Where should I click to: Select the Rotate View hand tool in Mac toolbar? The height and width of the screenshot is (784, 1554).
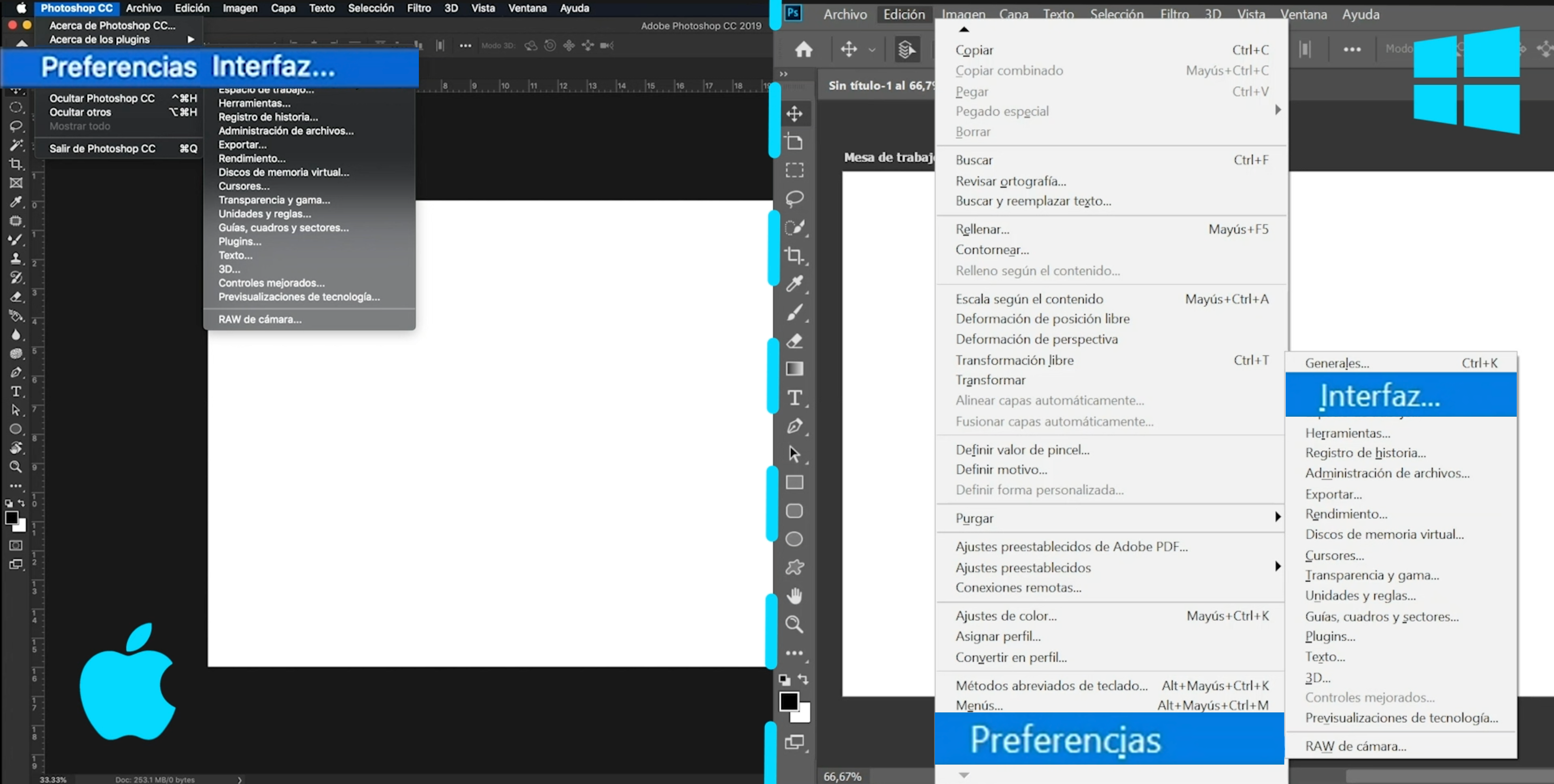pyautogui.click(x=16, y=447)
